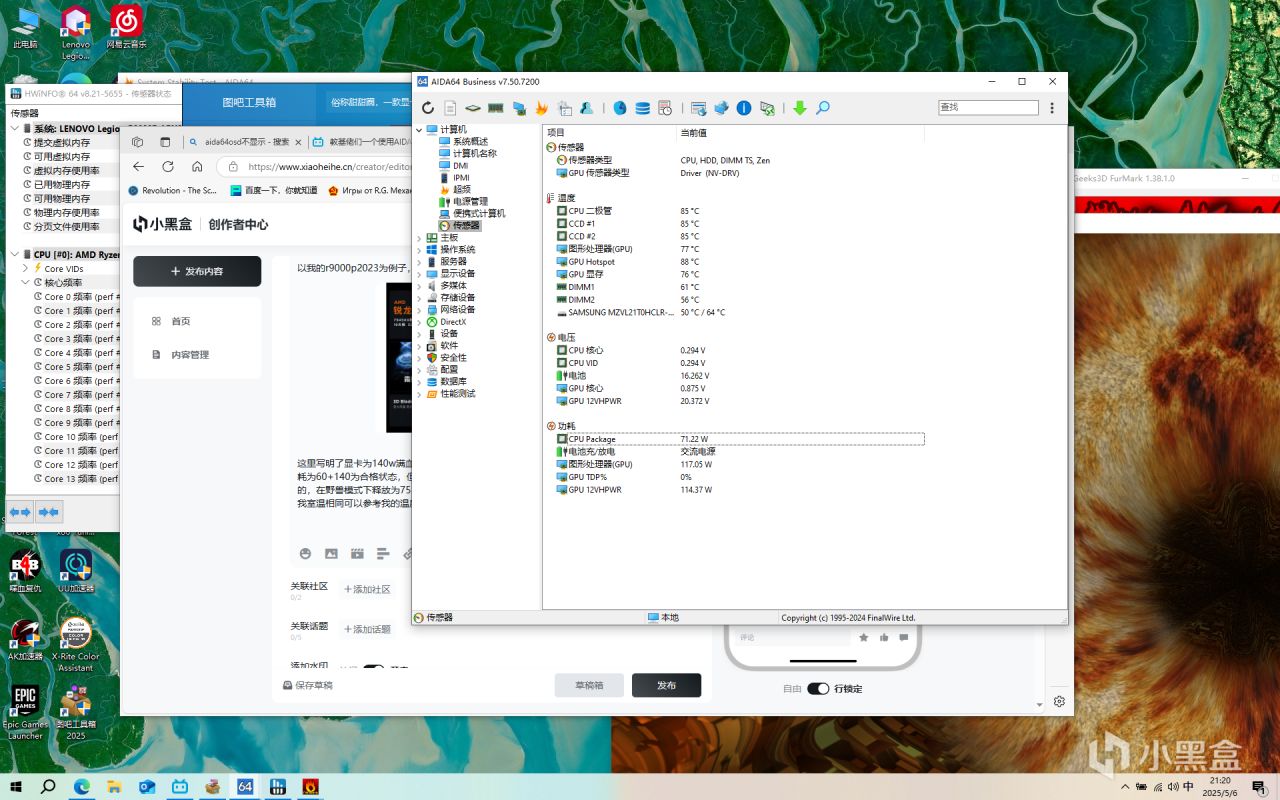Click the AIDA64 icon on the taskbar
1280x800 pixels.
[x=245, y=786]
